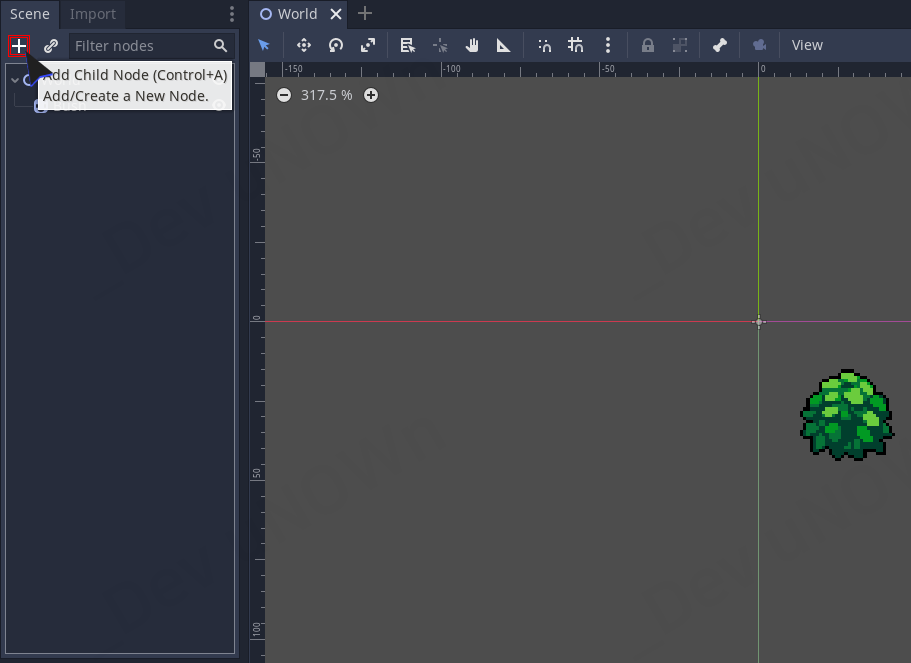Activate the Scale Mode tool
Image resolution: width=911 pixels, height=663 pixels.
[x=368, y=45]
